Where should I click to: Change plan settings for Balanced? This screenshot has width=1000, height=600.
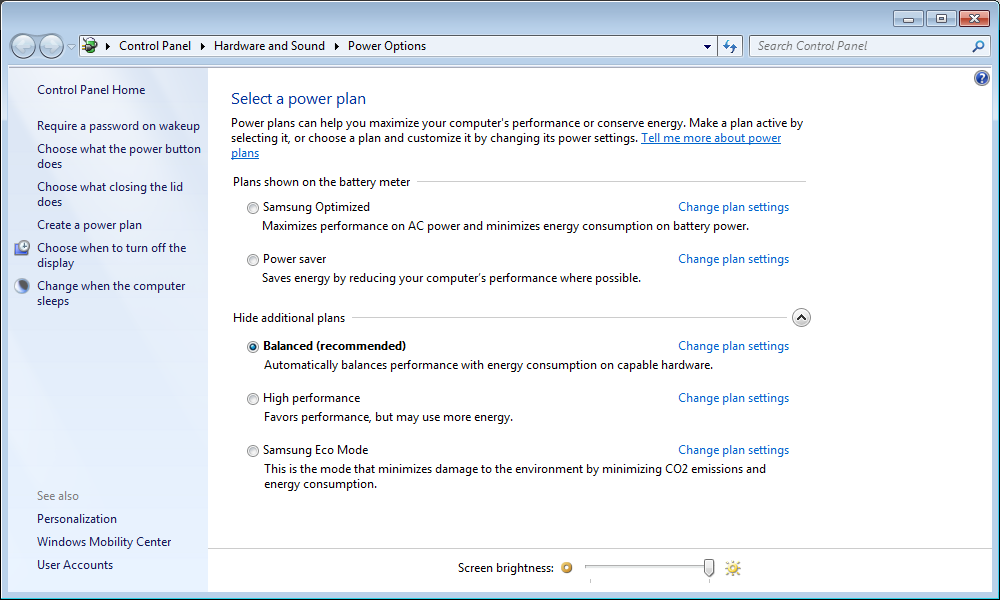point(733,346)
